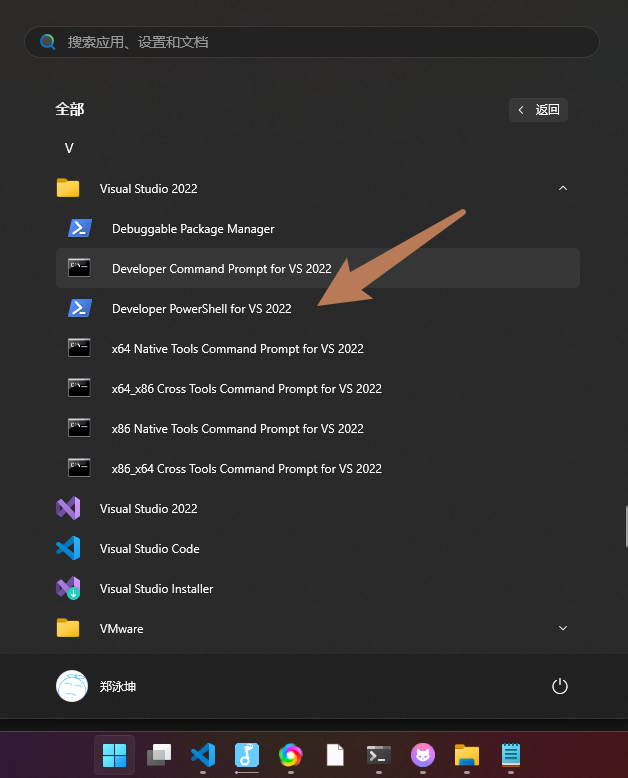Open x86 Native Tools Command Prompt for VS 2022
The width and height of the screenshot is (628, 778).
pos(238,429)
